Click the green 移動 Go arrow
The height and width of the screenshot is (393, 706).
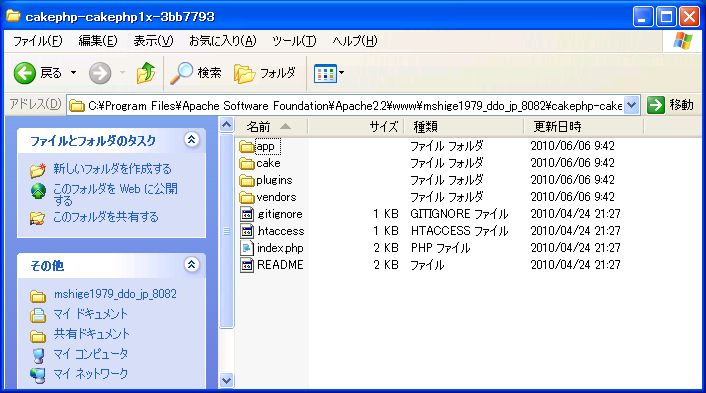pyautogui.click(x=656, y=105)
